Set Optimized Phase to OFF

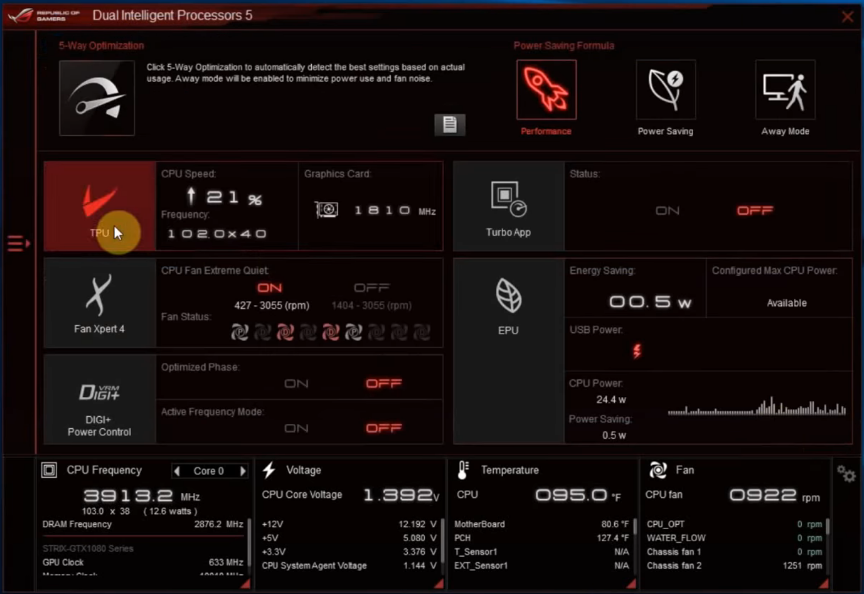(384, 384)
